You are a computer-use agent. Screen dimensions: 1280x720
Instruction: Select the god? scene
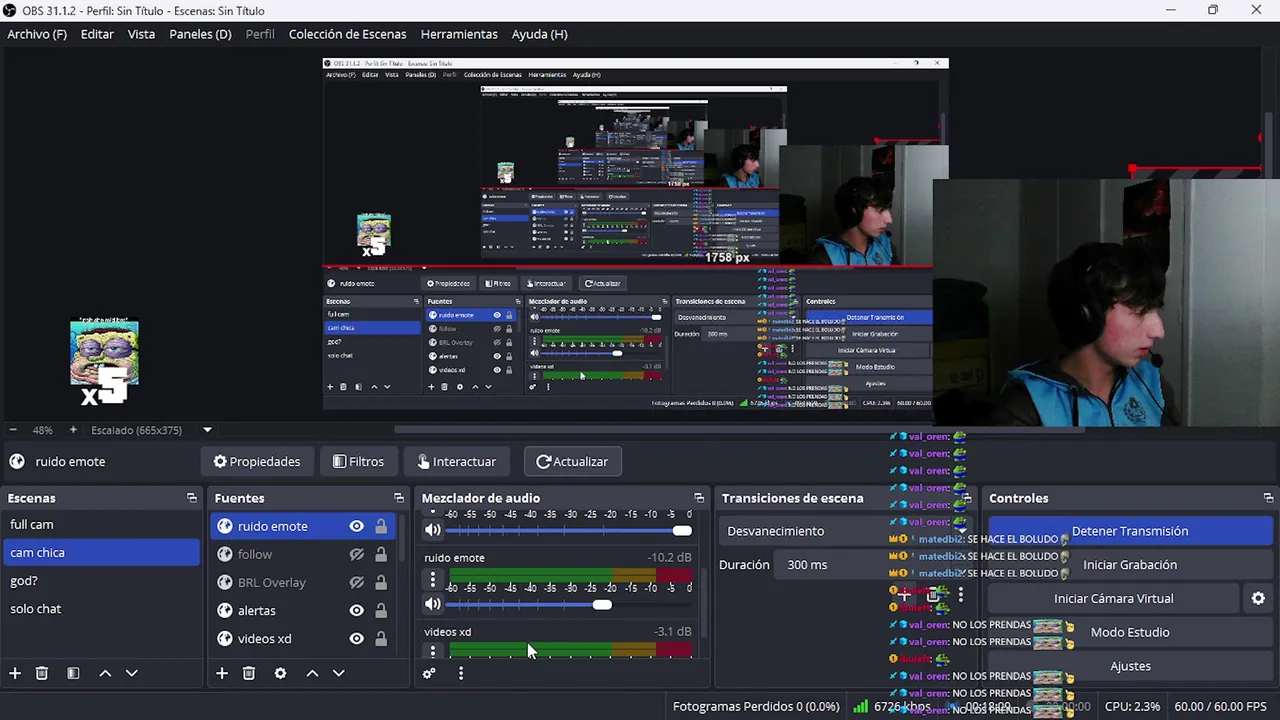(101, 580)
